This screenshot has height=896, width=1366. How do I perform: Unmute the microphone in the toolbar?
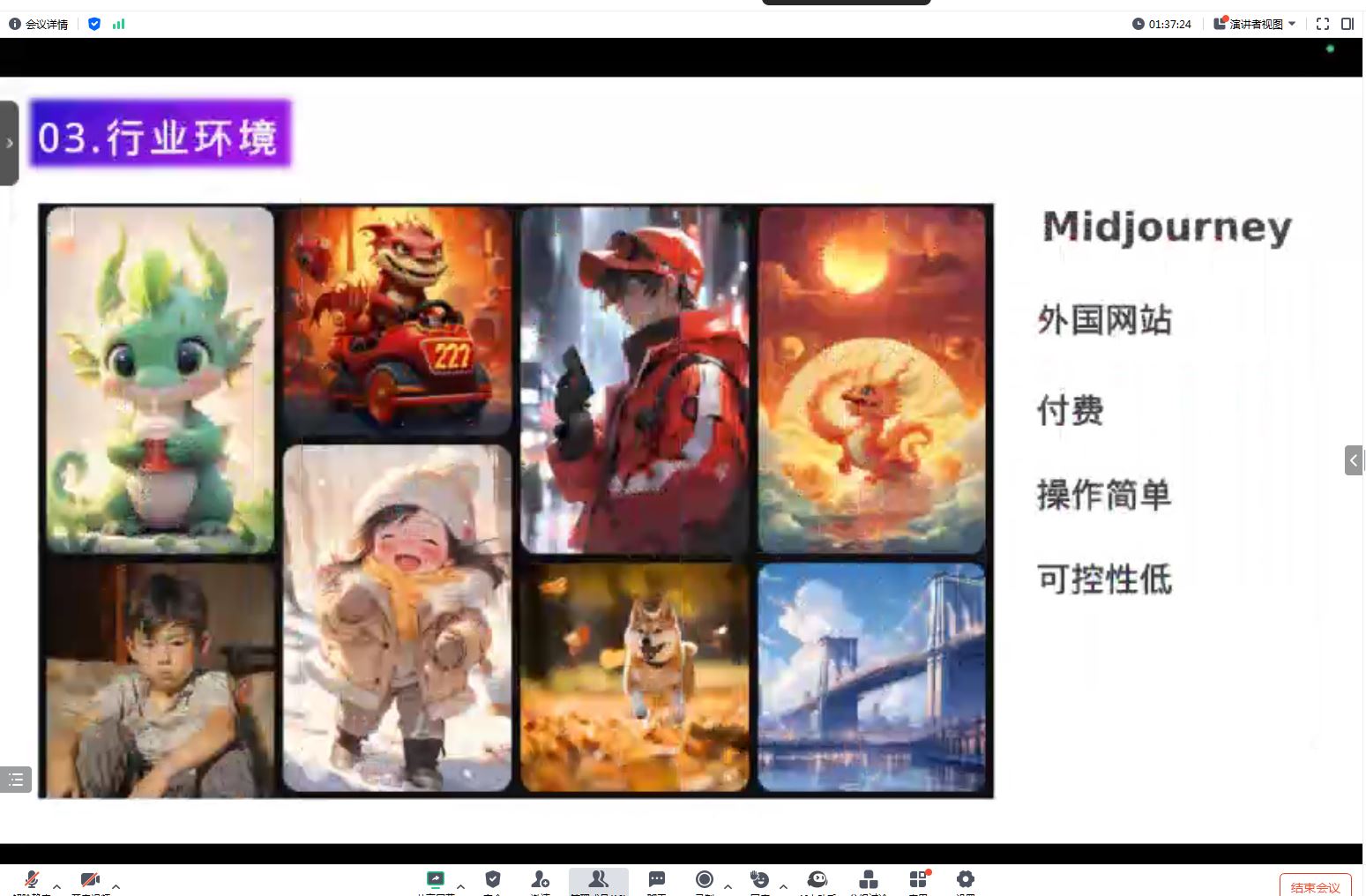32,880
